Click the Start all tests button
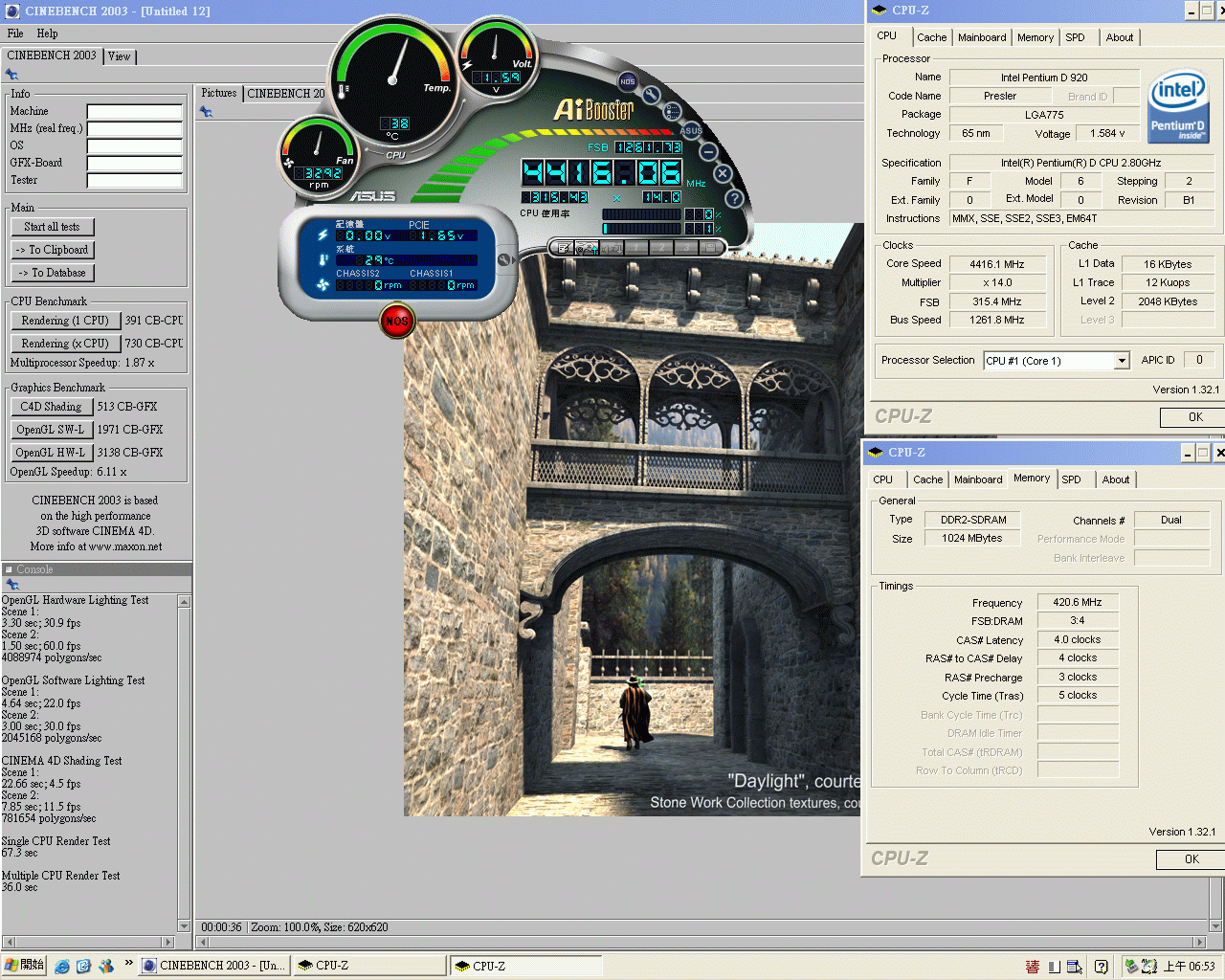 tap(52, 227)
